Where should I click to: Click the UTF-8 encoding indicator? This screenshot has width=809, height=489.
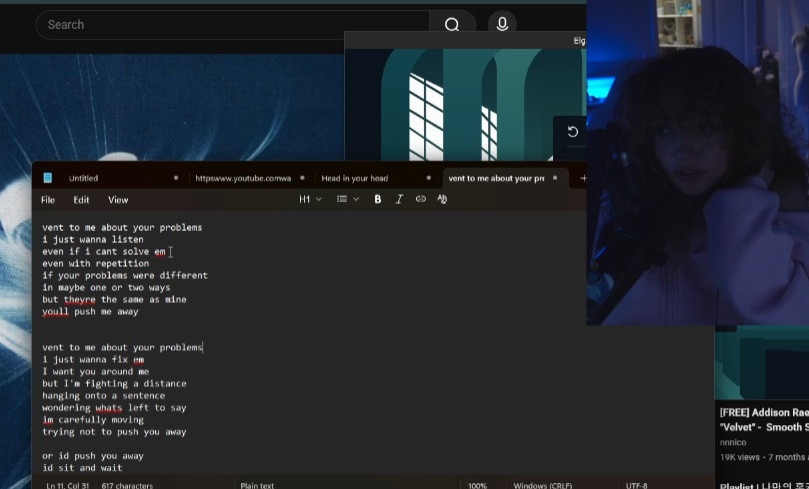point(636,485)
